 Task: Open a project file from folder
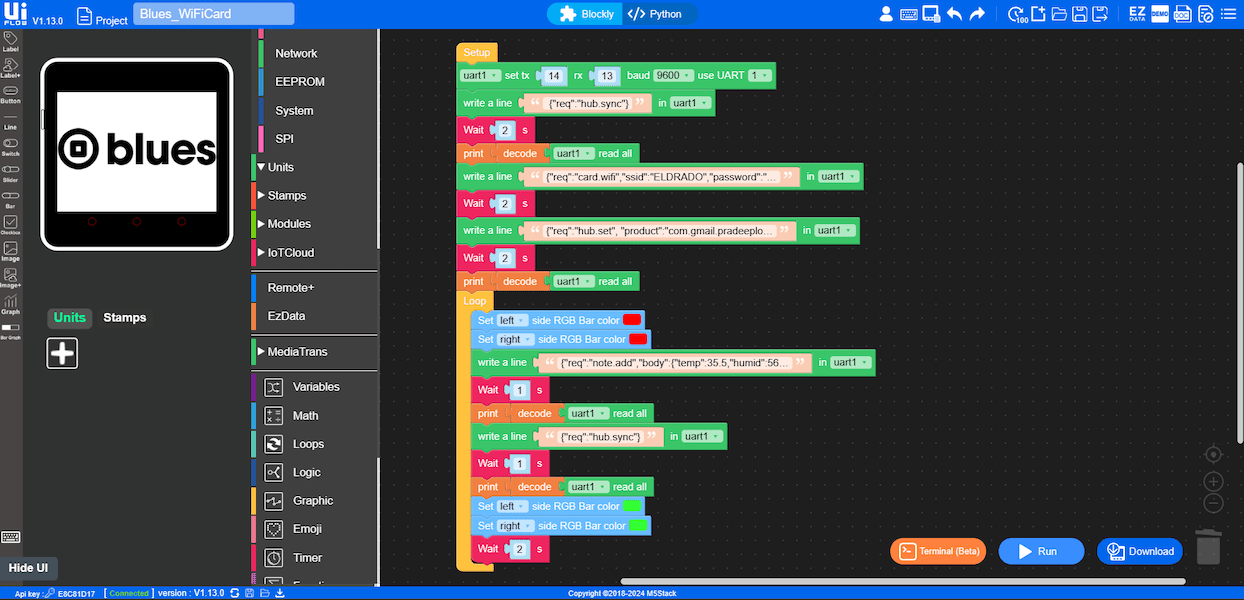click(x=1059, y=14)
